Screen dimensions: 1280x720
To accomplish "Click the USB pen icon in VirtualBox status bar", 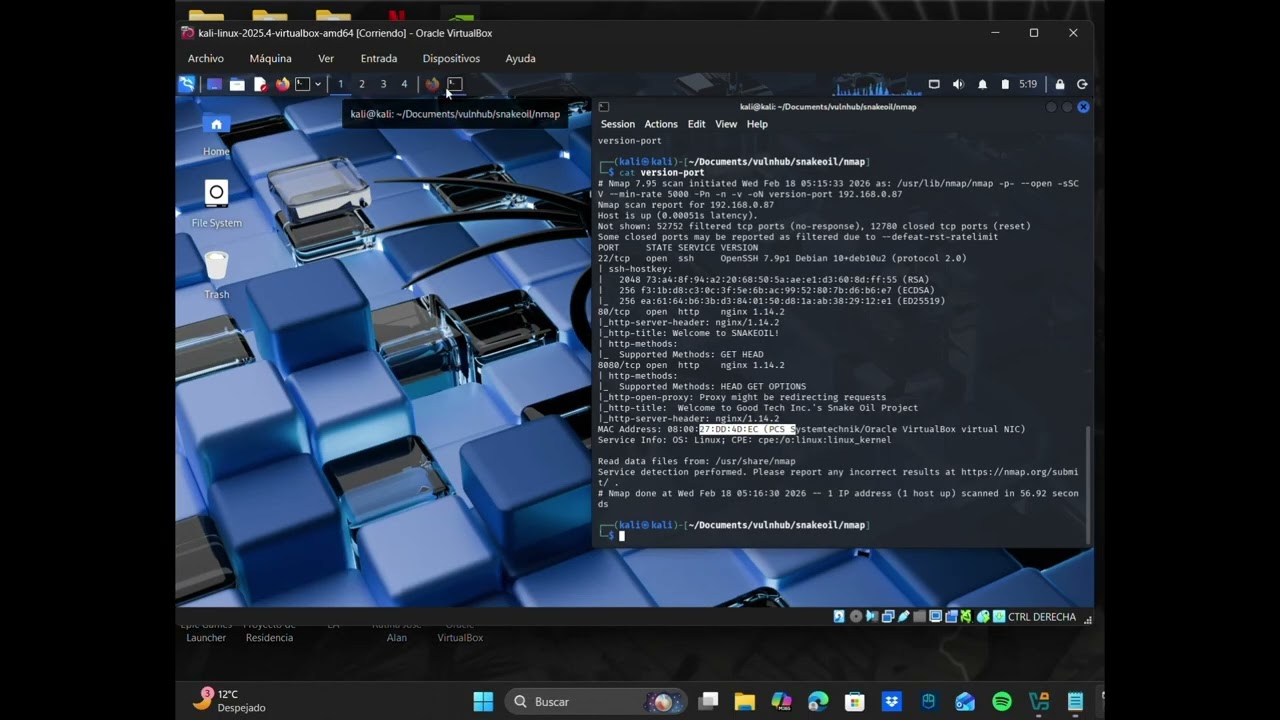I will click(904, 617).
